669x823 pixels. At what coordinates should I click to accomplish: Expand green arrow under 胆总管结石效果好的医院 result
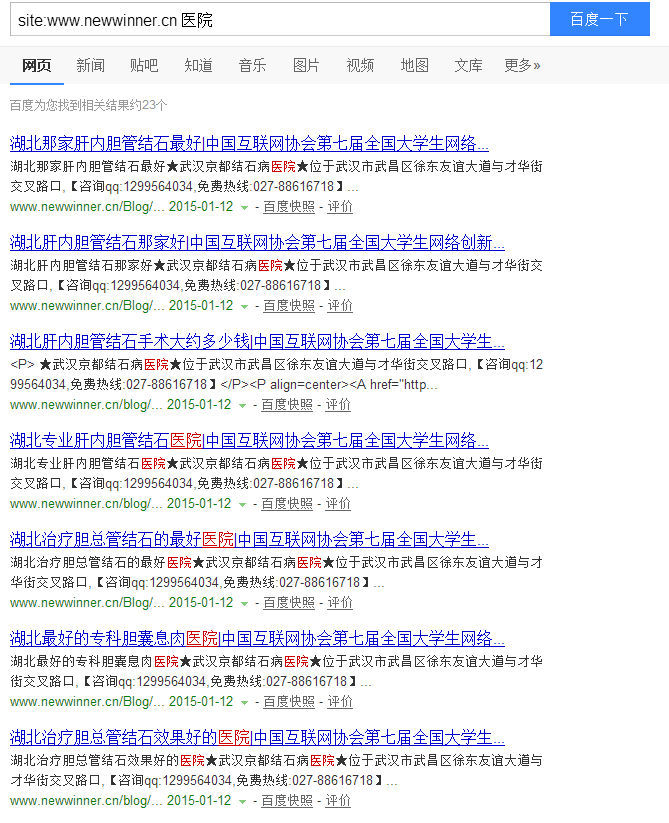click(242, 802)
